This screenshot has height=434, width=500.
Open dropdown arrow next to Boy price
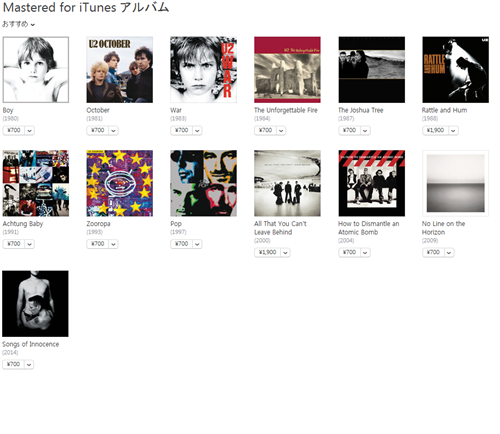29,130
